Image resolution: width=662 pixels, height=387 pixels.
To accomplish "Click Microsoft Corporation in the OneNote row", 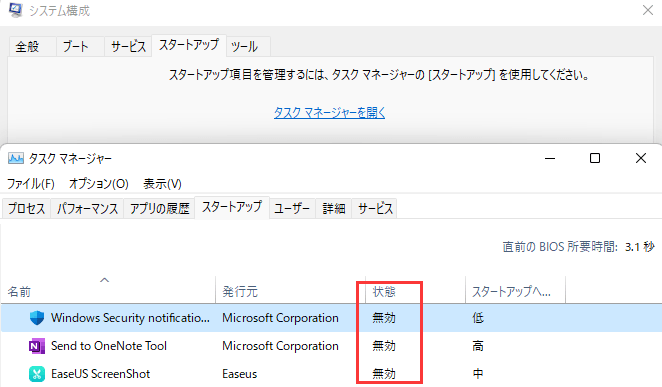I will [280, 346].
